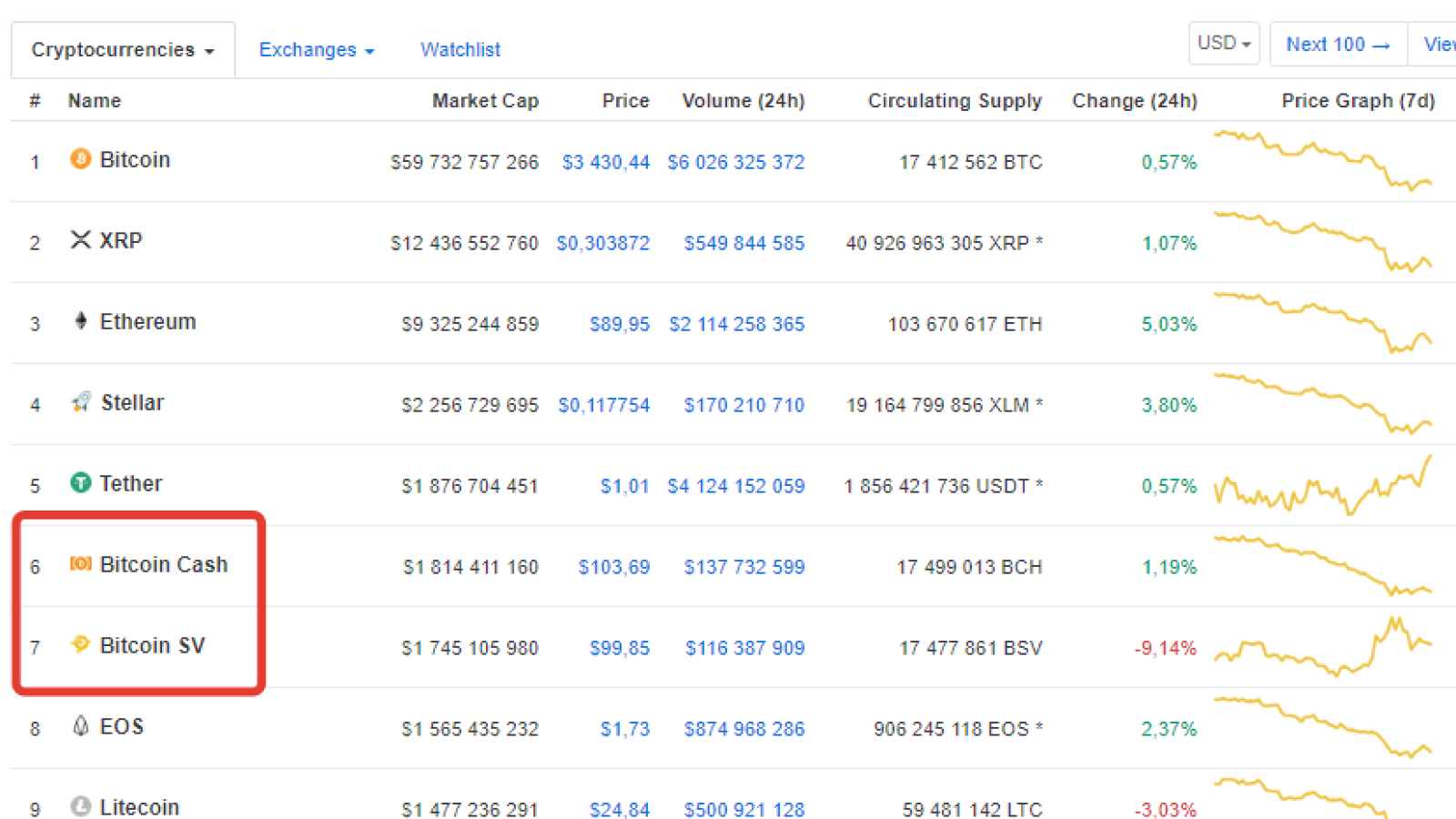Select Bitcoin market cap $59 732 757 266
Screen dimensions: 1456x819
pos(465,163)
